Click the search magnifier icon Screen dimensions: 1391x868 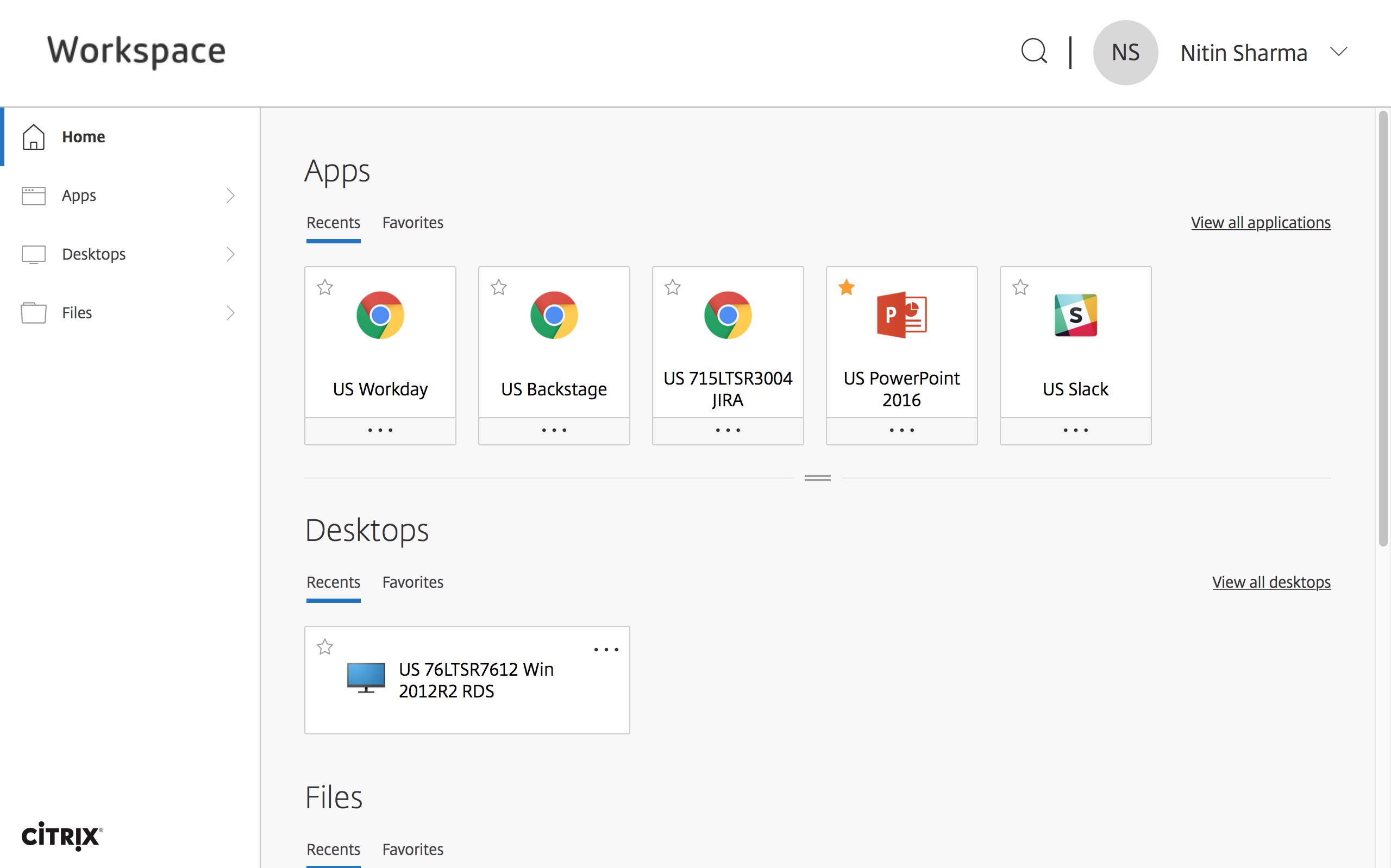[x=1034, y=52]
